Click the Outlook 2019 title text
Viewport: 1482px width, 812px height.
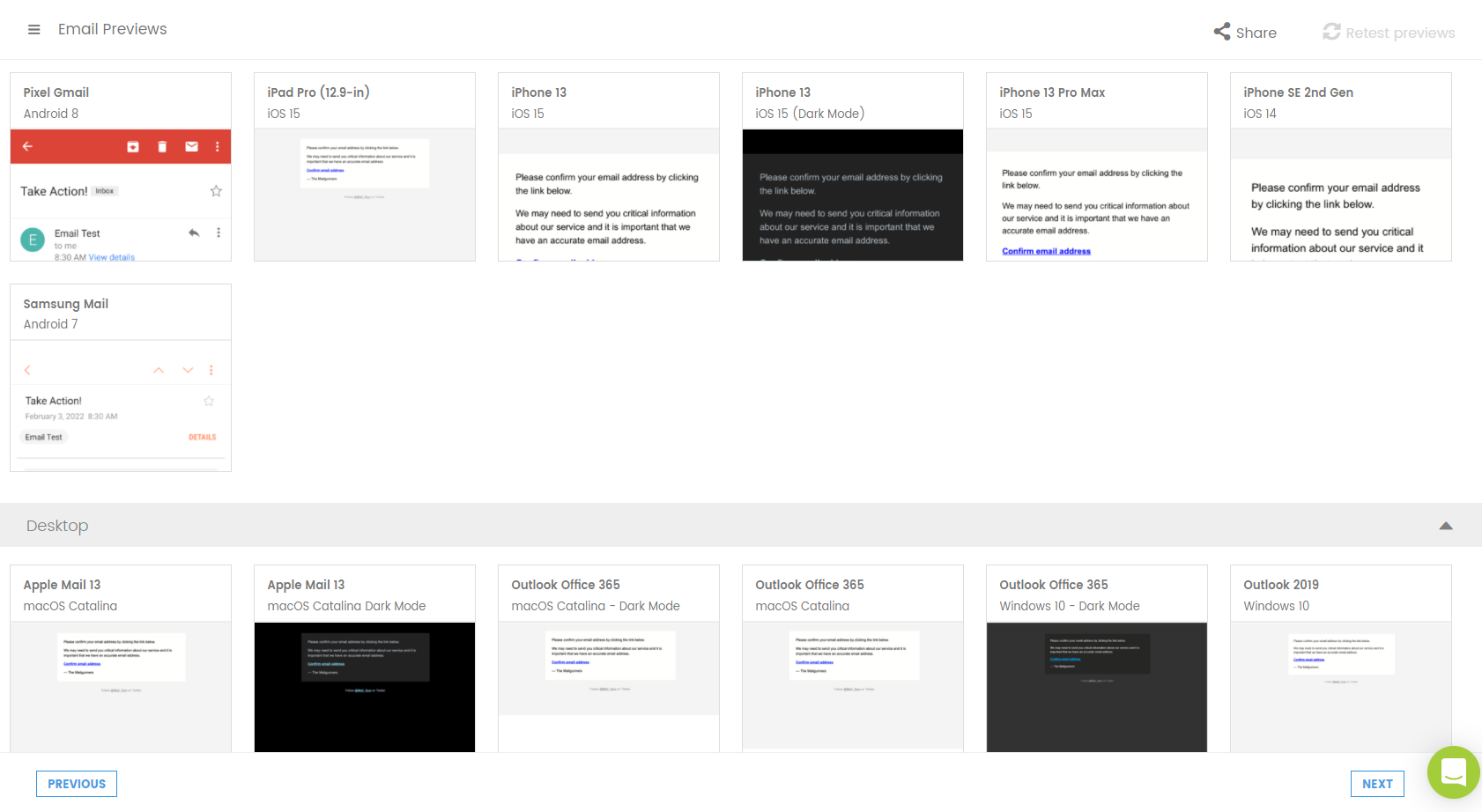[1281, 585]
